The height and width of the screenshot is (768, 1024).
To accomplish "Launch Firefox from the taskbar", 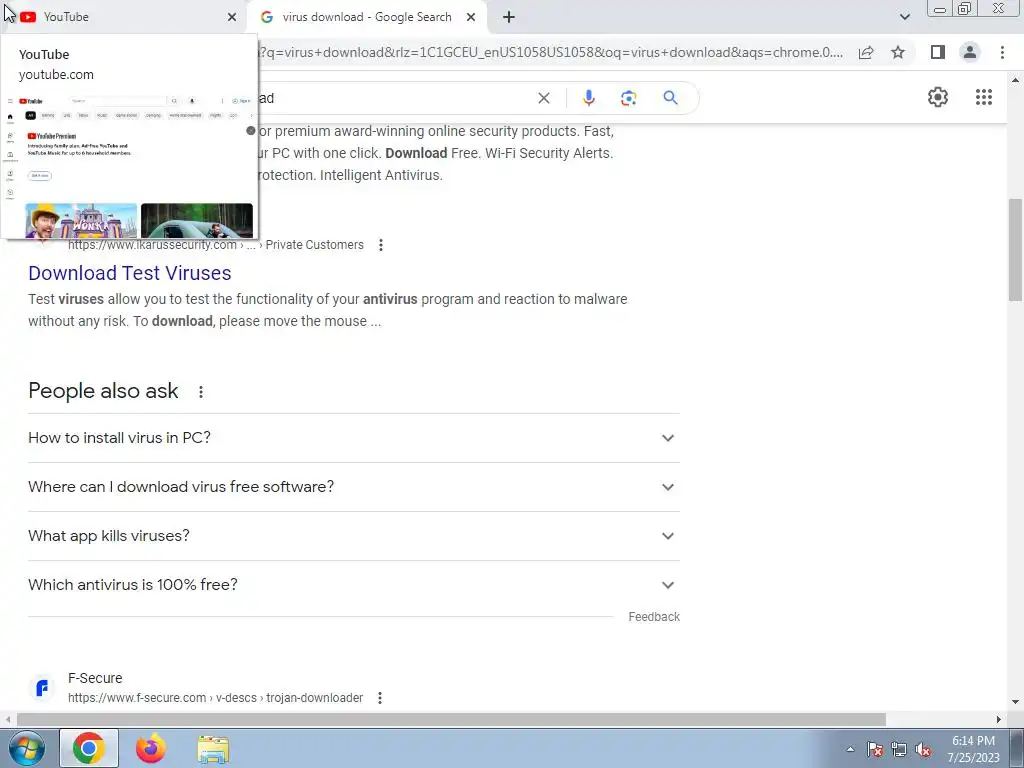I will pyautogui.click(x=151, y=748).
